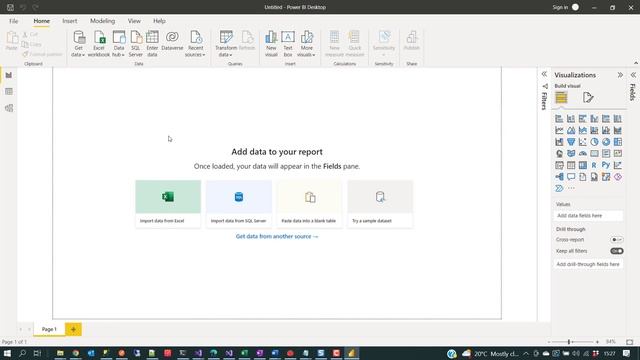This screenshot has height=360, width=640.
Task: Switch to Model view in left sidebar
Action: click(9, 108)
